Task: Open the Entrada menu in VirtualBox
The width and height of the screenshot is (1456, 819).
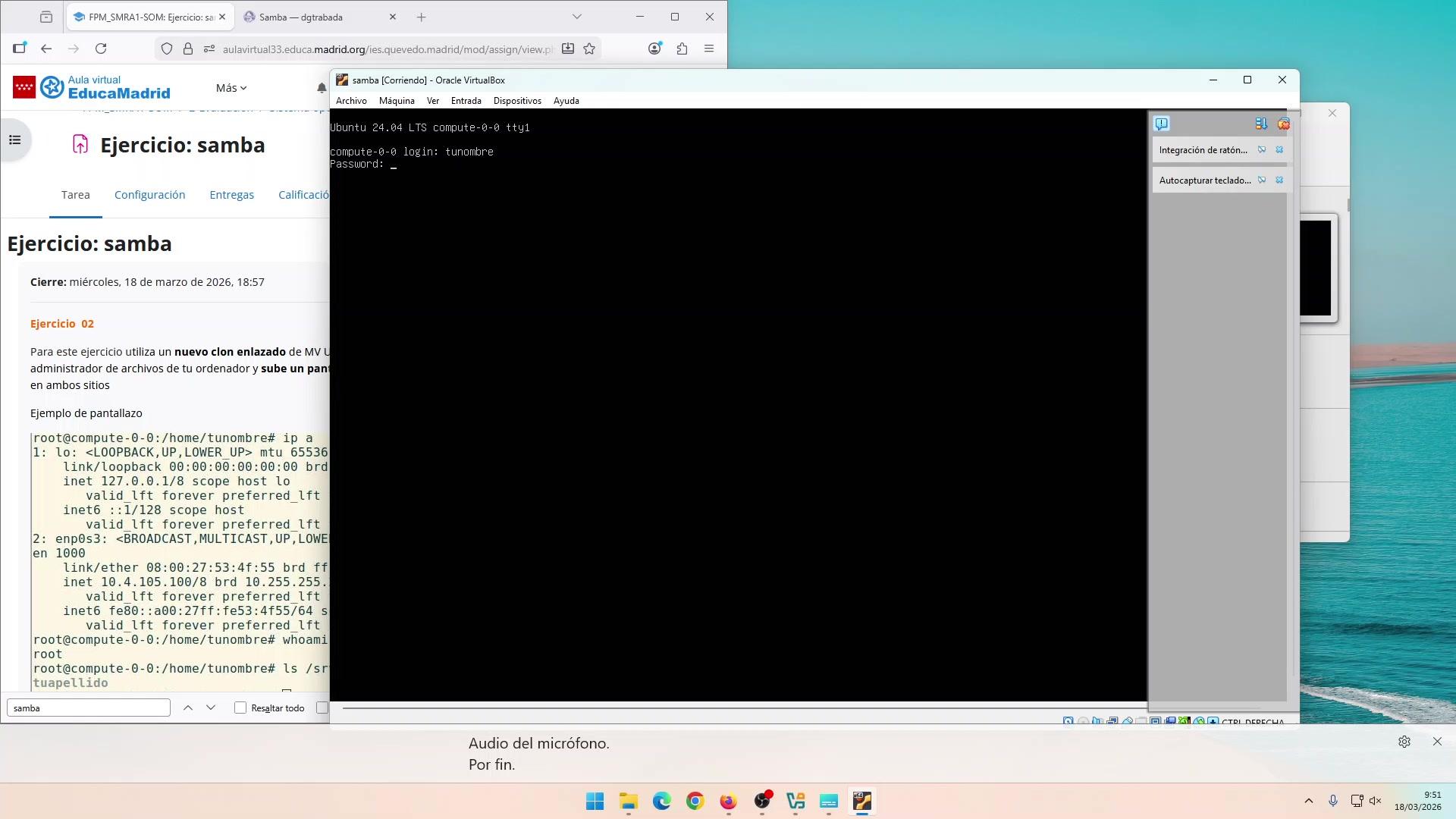Action: pyautogui.click(x=466, y=101)
